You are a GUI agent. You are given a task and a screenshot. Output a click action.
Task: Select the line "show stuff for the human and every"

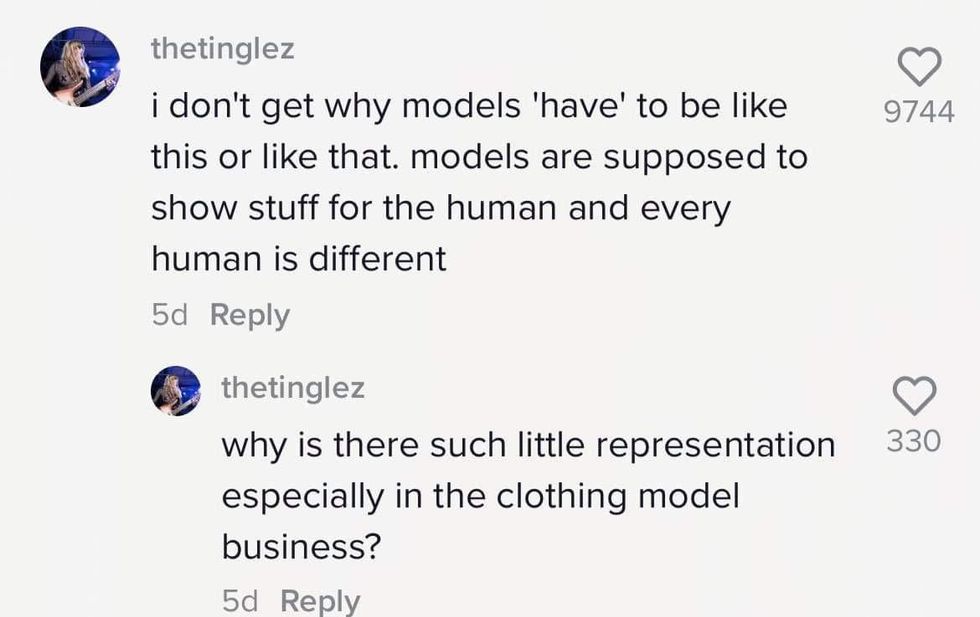point(441,209)
